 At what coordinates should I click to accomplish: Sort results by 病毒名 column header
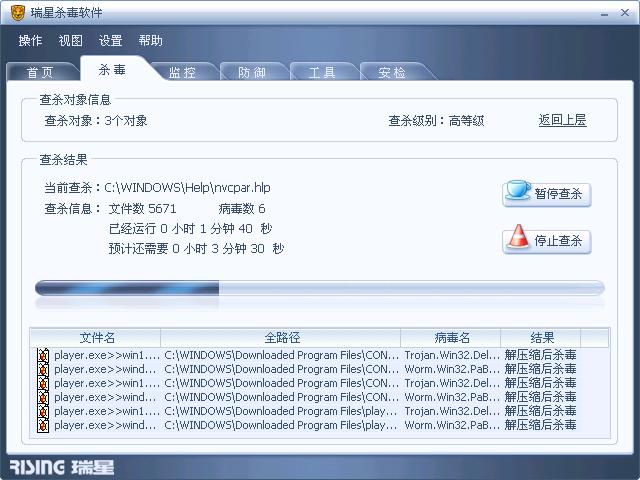[x=451, y=338]
